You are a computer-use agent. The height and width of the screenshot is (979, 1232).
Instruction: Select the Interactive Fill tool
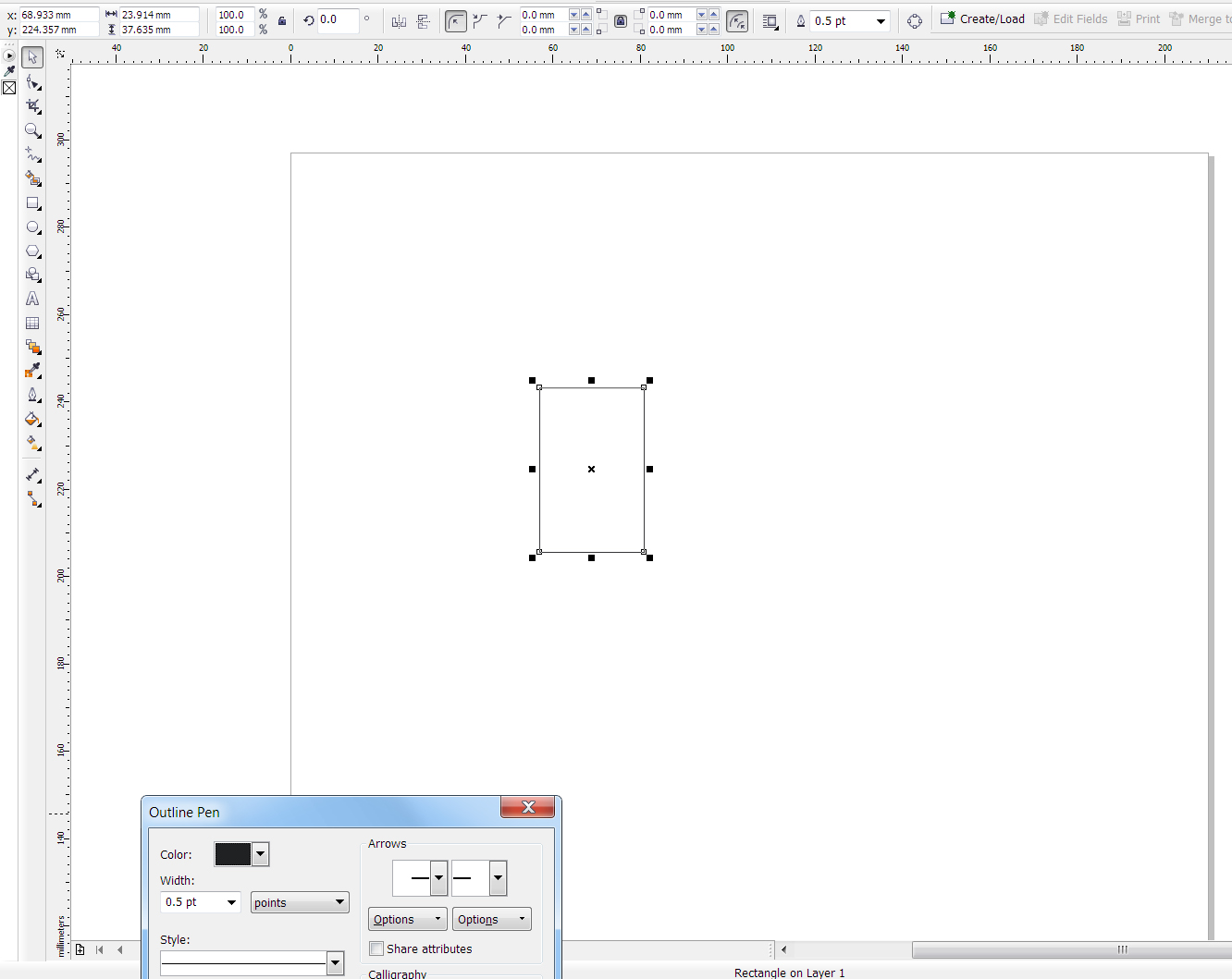(32, 443)
